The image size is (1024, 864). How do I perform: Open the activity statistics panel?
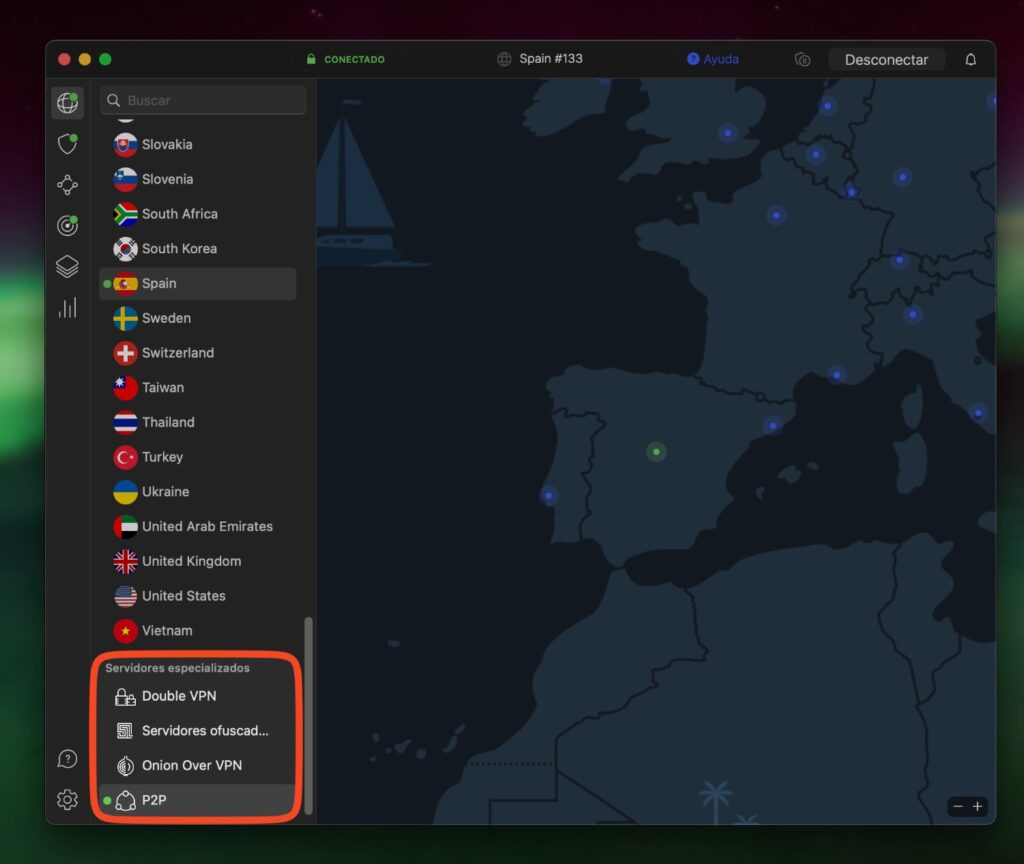click(67, 307)
